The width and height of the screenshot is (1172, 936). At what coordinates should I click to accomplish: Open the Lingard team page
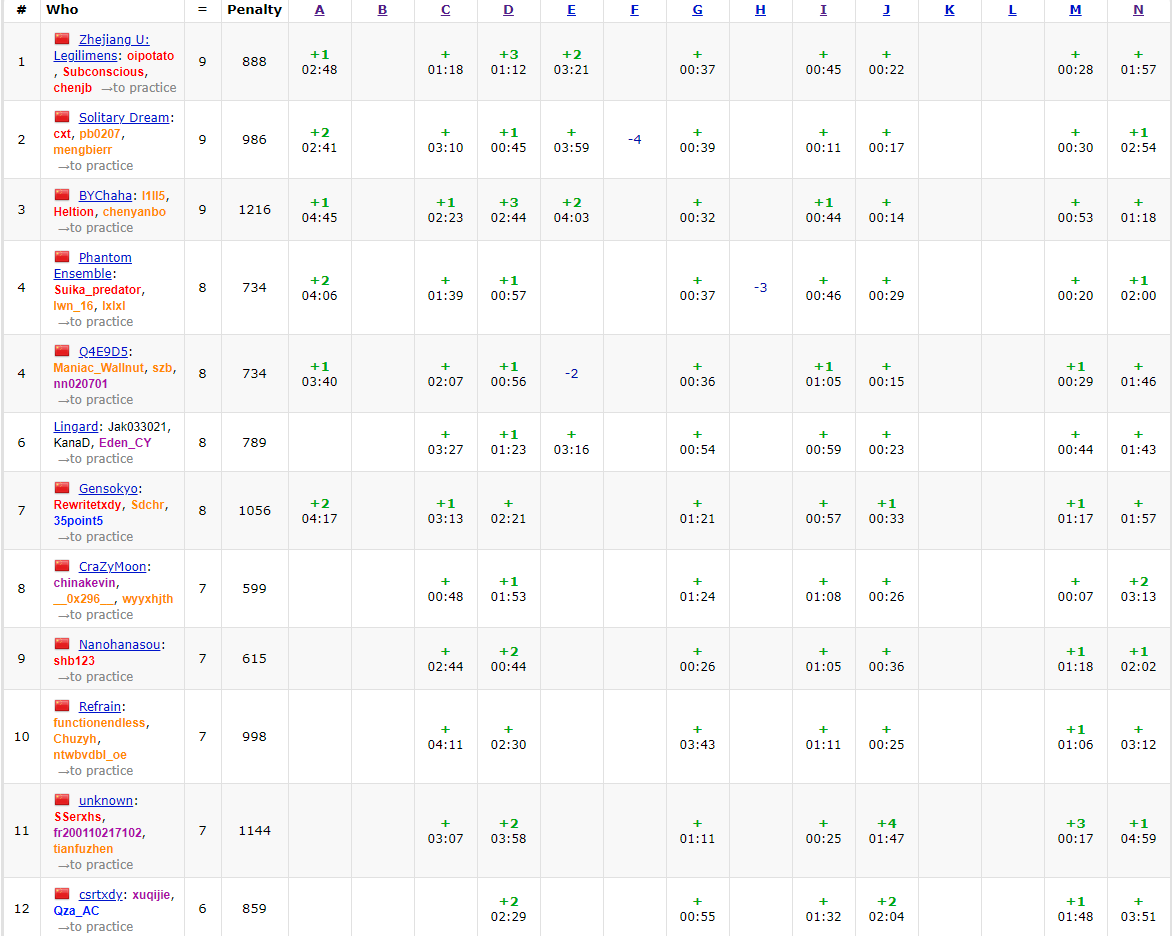coord(76,427)
